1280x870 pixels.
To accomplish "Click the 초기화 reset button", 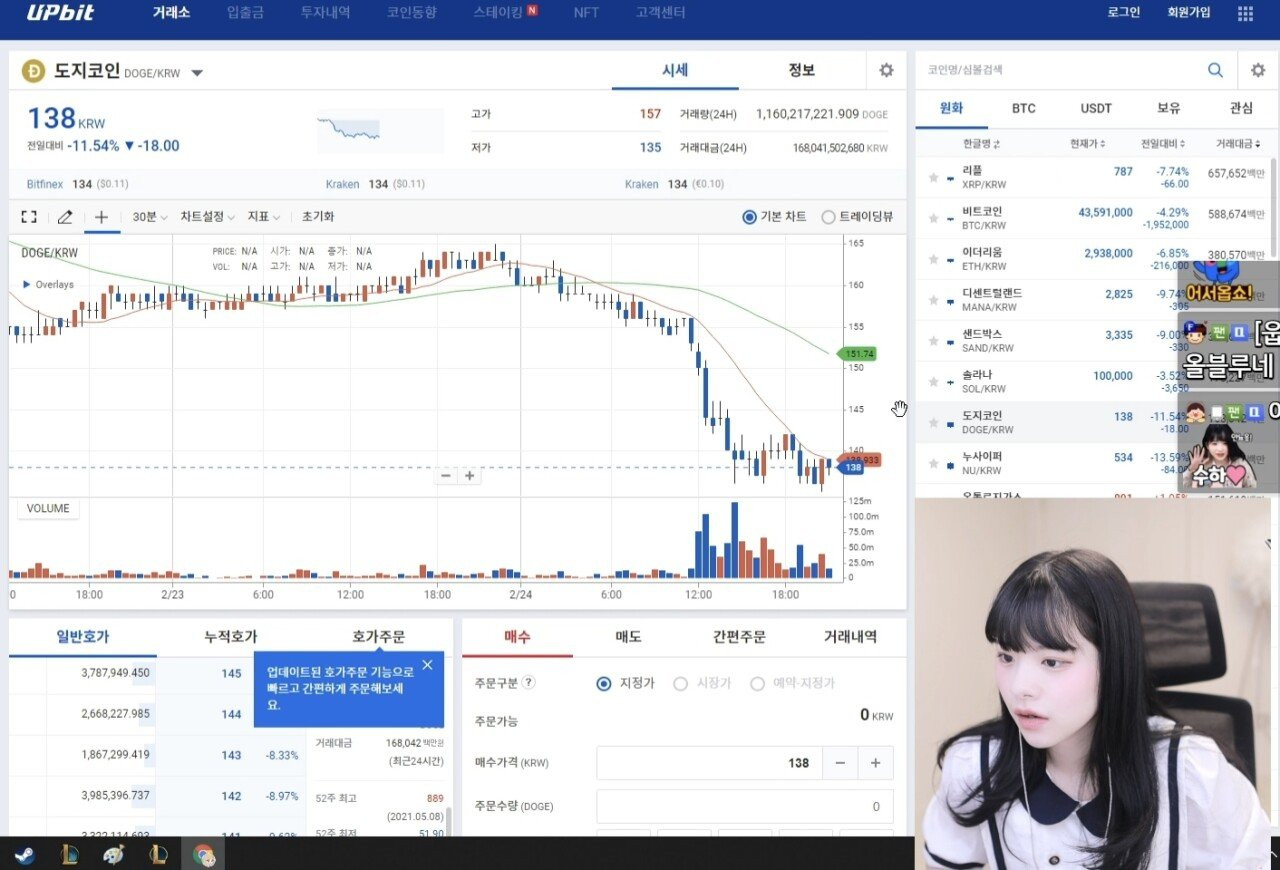I will point(318,217).
